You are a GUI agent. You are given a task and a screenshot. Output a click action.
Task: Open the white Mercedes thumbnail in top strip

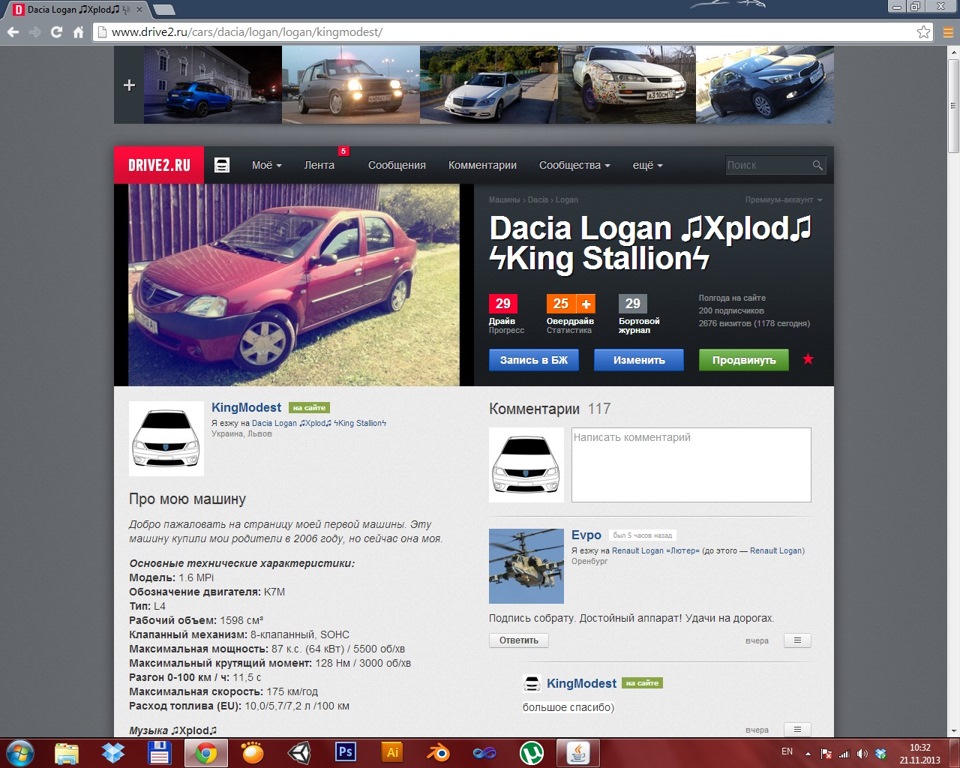click(489, 85)
